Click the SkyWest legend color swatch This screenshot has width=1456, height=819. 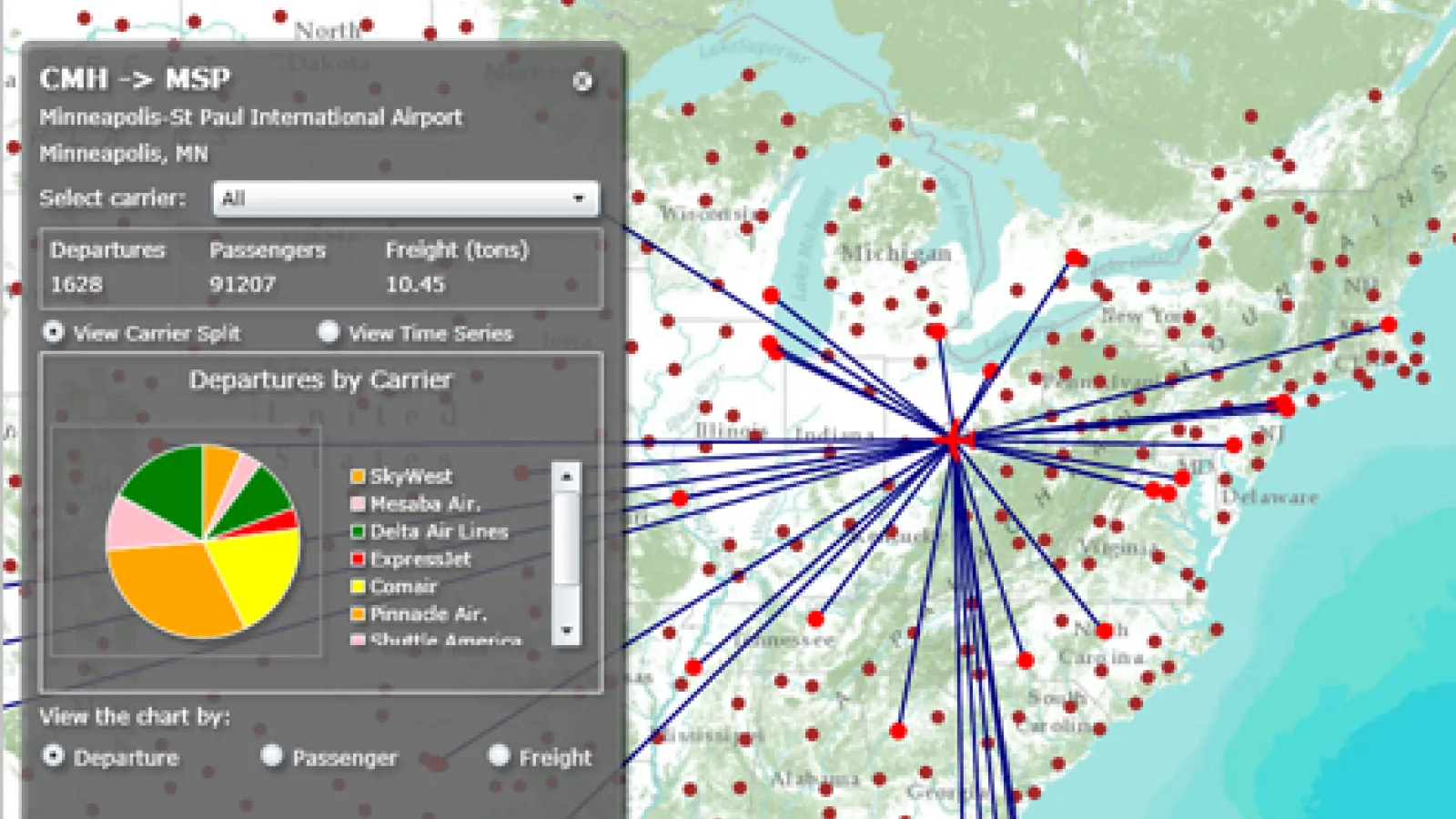pyautogui.click(x=358, y=476)
